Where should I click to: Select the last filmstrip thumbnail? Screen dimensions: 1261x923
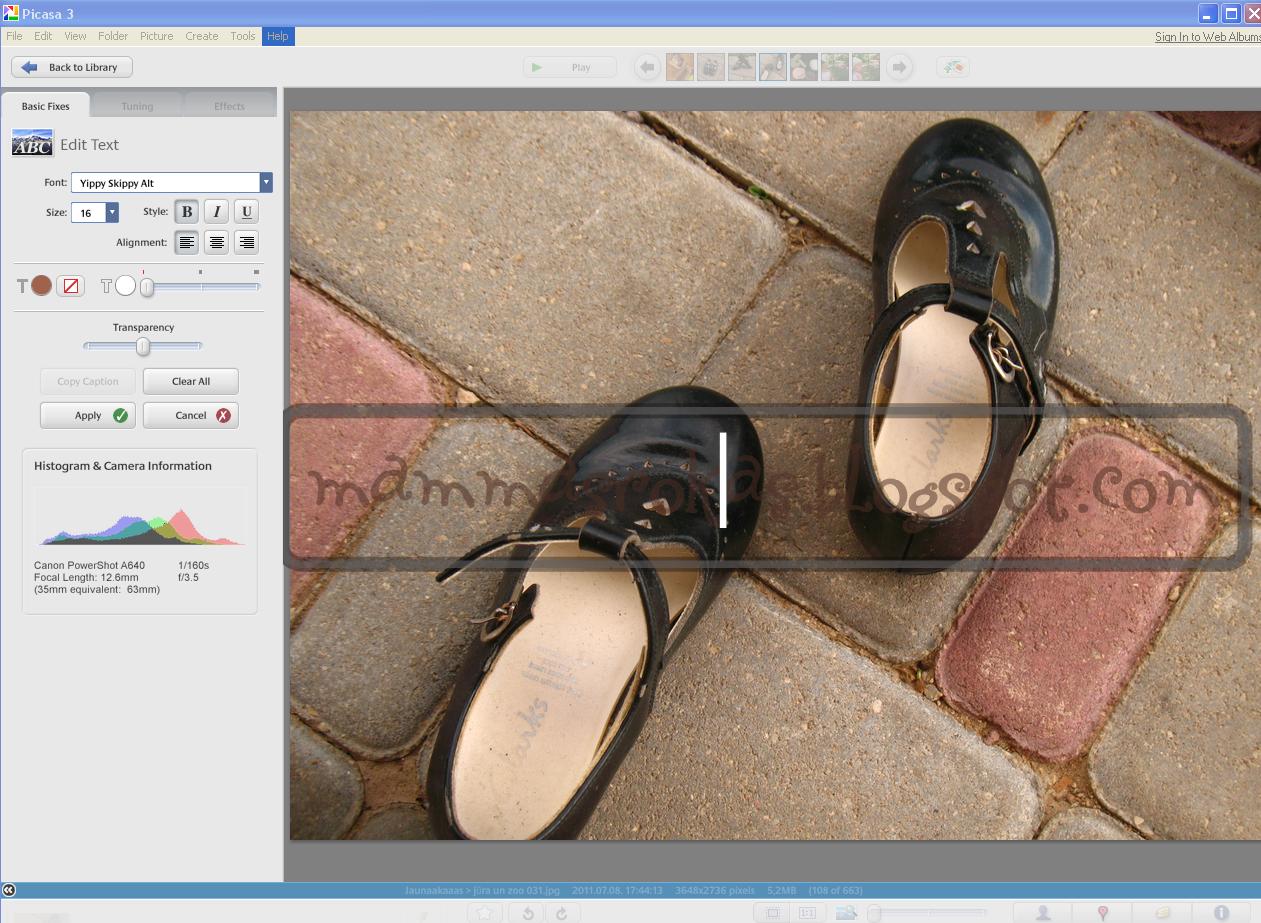click(x=865, y=67)
